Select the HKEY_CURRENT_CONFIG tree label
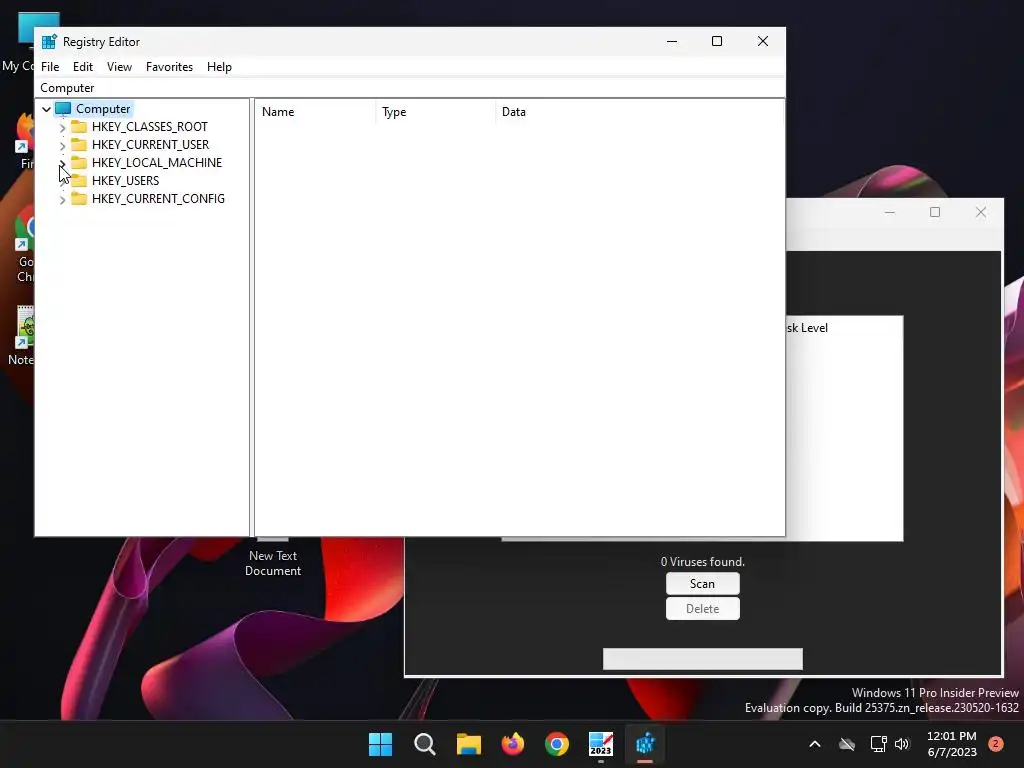 point(158,199)
